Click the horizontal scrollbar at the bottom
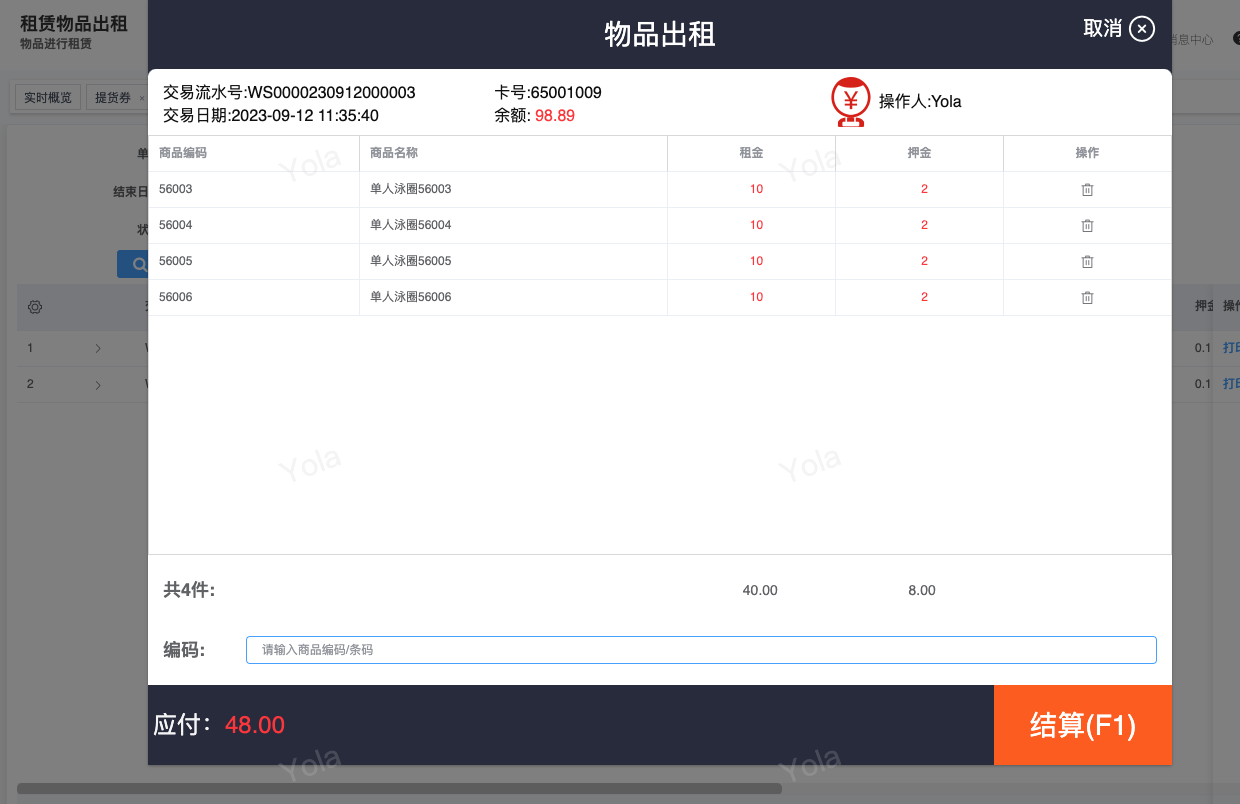1240x804 pixels. pyautogui.click(x=400, y=788)
